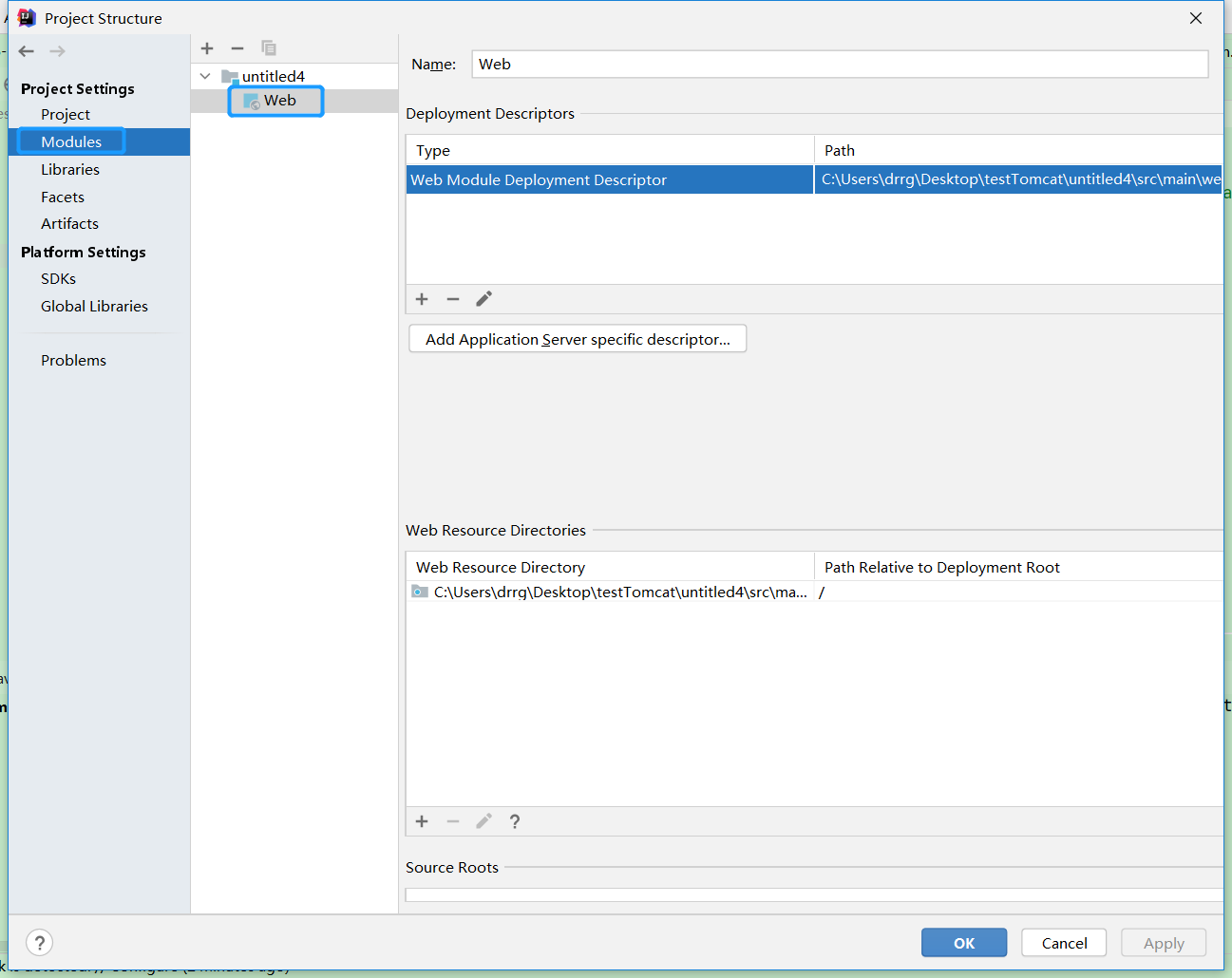Select SDKs under Platform Settings
This screenshot has height=978, width=1232.
[x=58, y=278]
